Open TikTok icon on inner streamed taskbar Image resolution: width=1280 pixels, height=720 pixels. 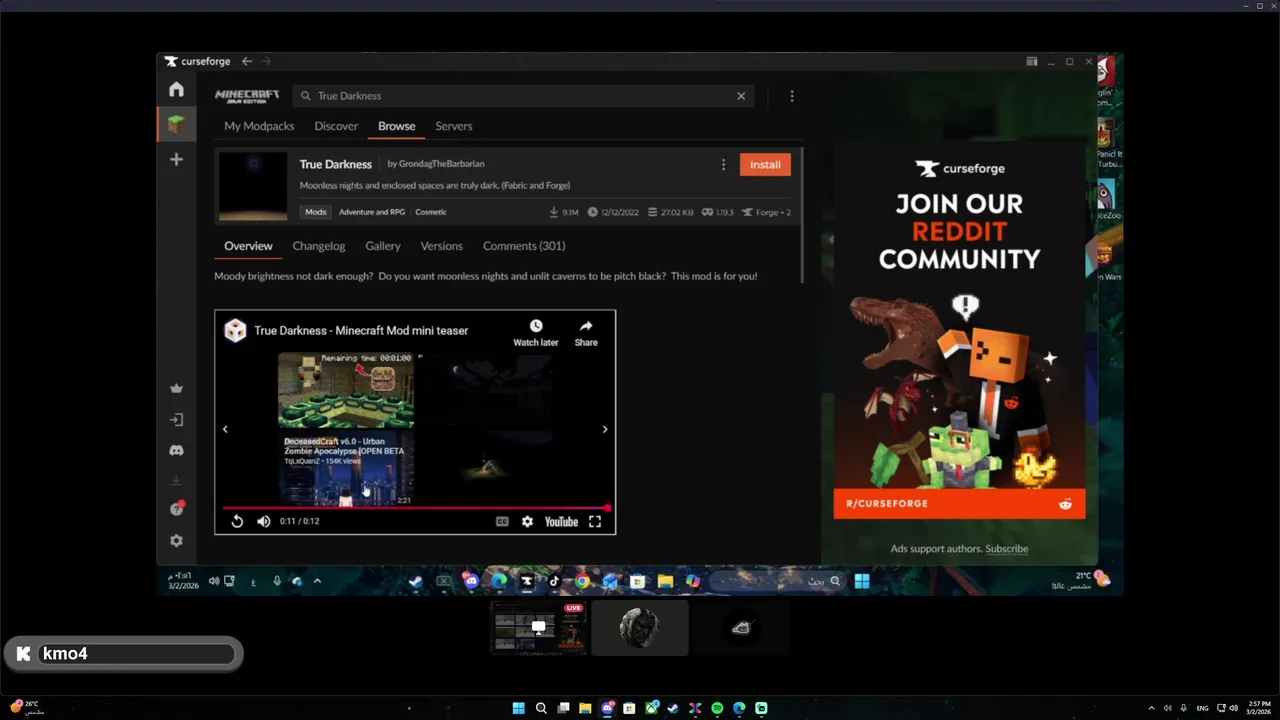click(x=554, y=581)
